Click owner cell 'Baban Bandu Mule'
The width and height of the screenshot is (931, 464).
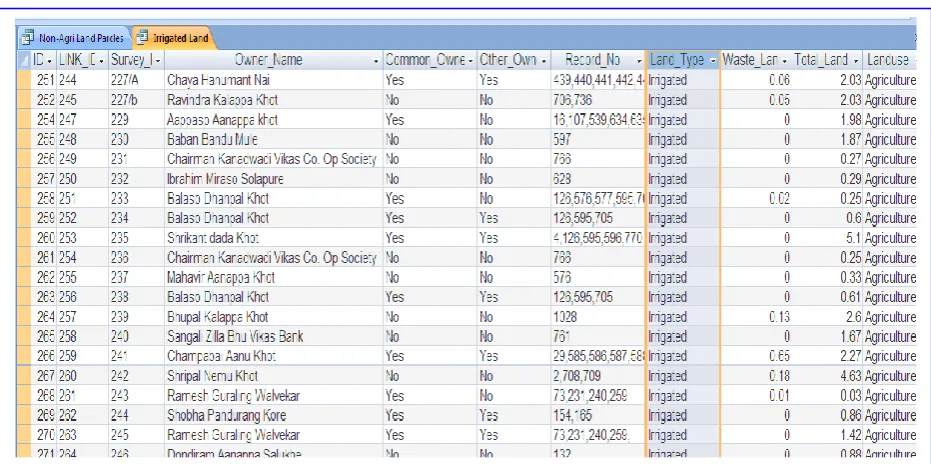(x=274, y=139)
